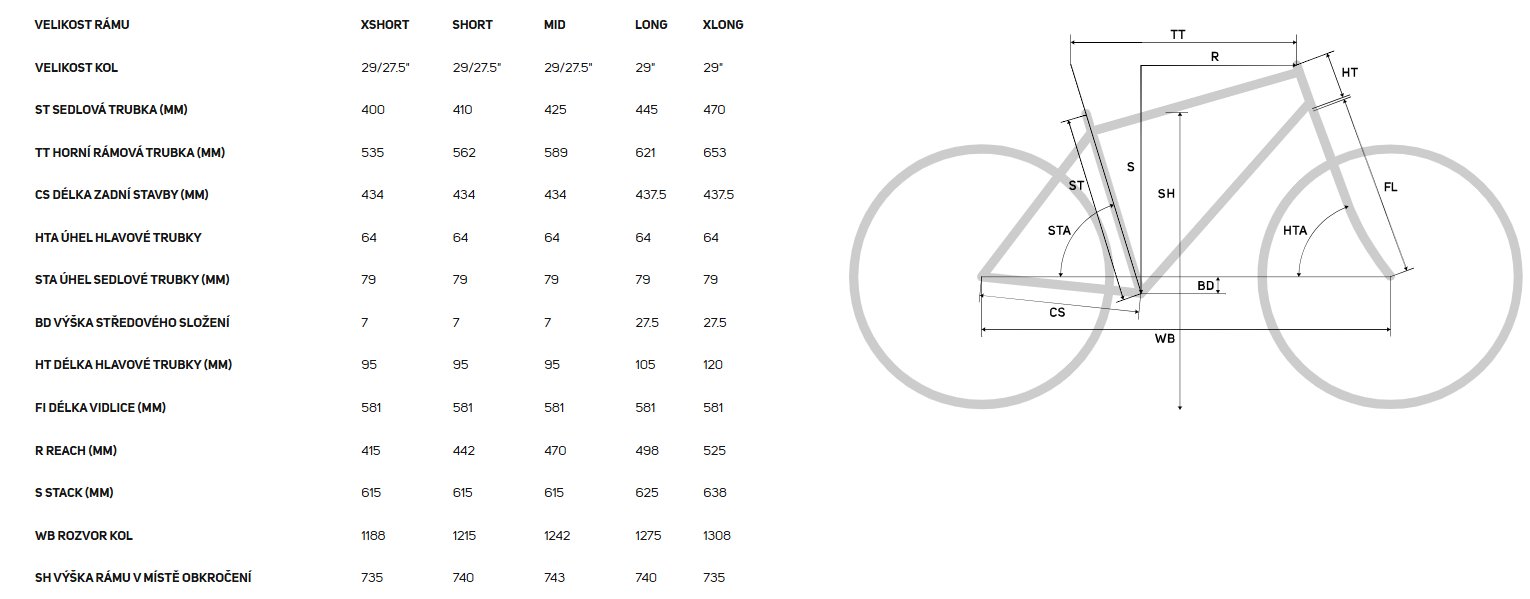The height and width of the screenshot is (599, 1530).
Task: Click the BD label in the diagram
Action: [x=1206, y=286]
